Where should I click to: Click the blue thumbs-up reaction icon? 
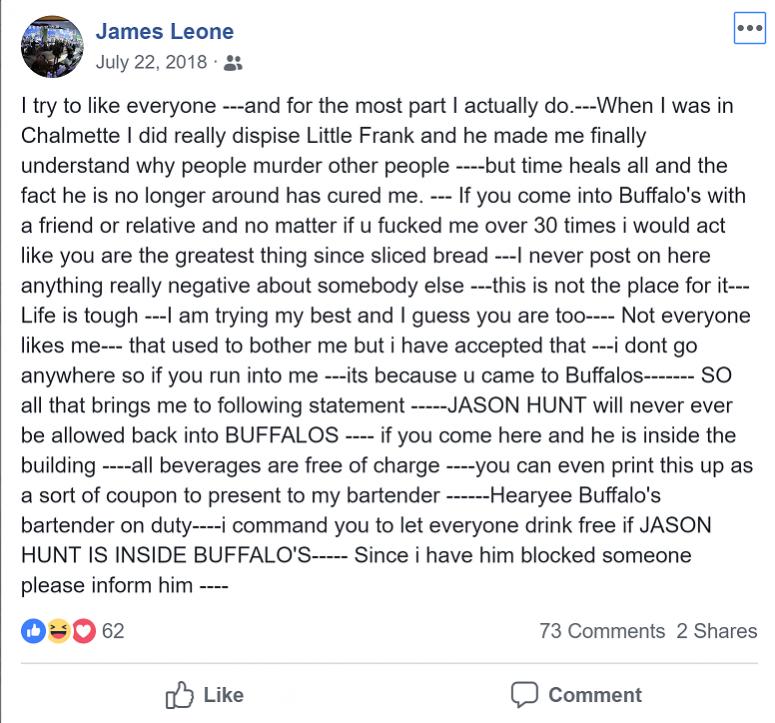click(x=34, y=631)
